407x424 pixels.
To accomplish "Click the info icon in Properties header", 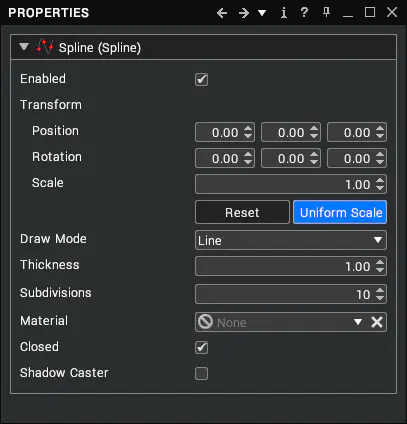I will [x=284, y=13].
